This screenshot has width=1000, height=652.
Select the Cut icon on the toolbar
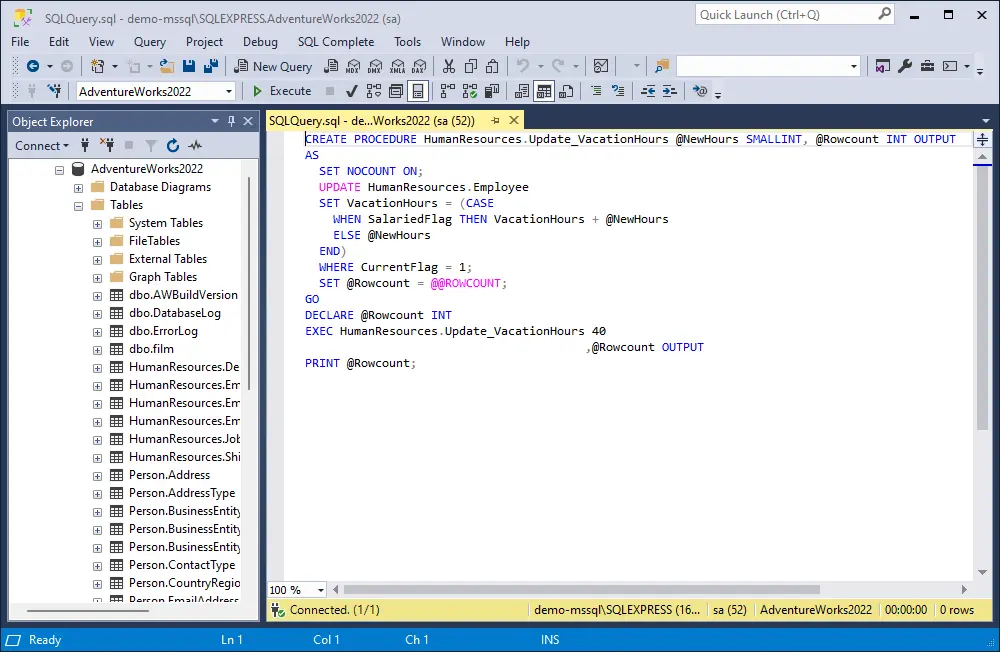click(x=448, y=66)
